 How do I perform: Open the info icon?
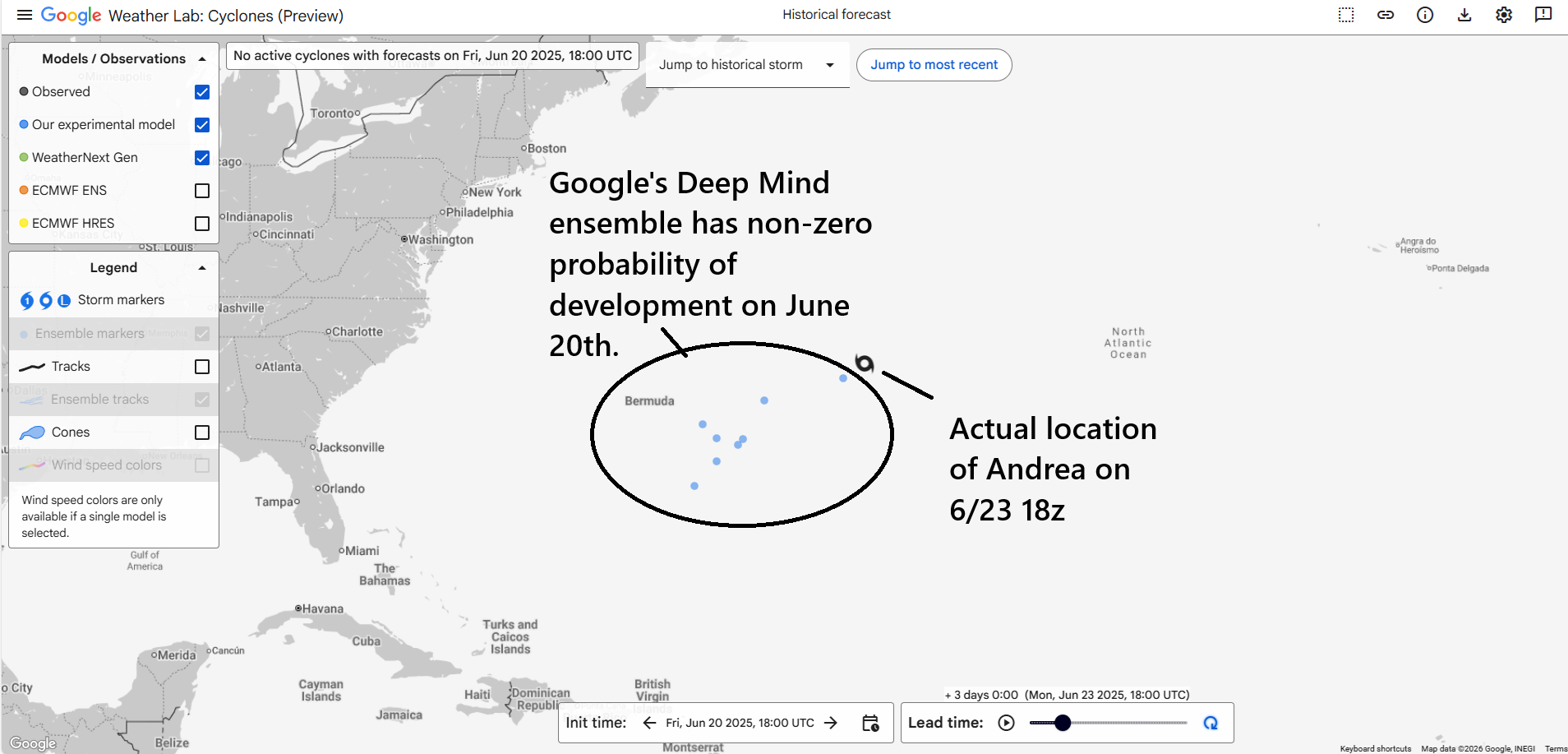click(x=1425, y=15)
